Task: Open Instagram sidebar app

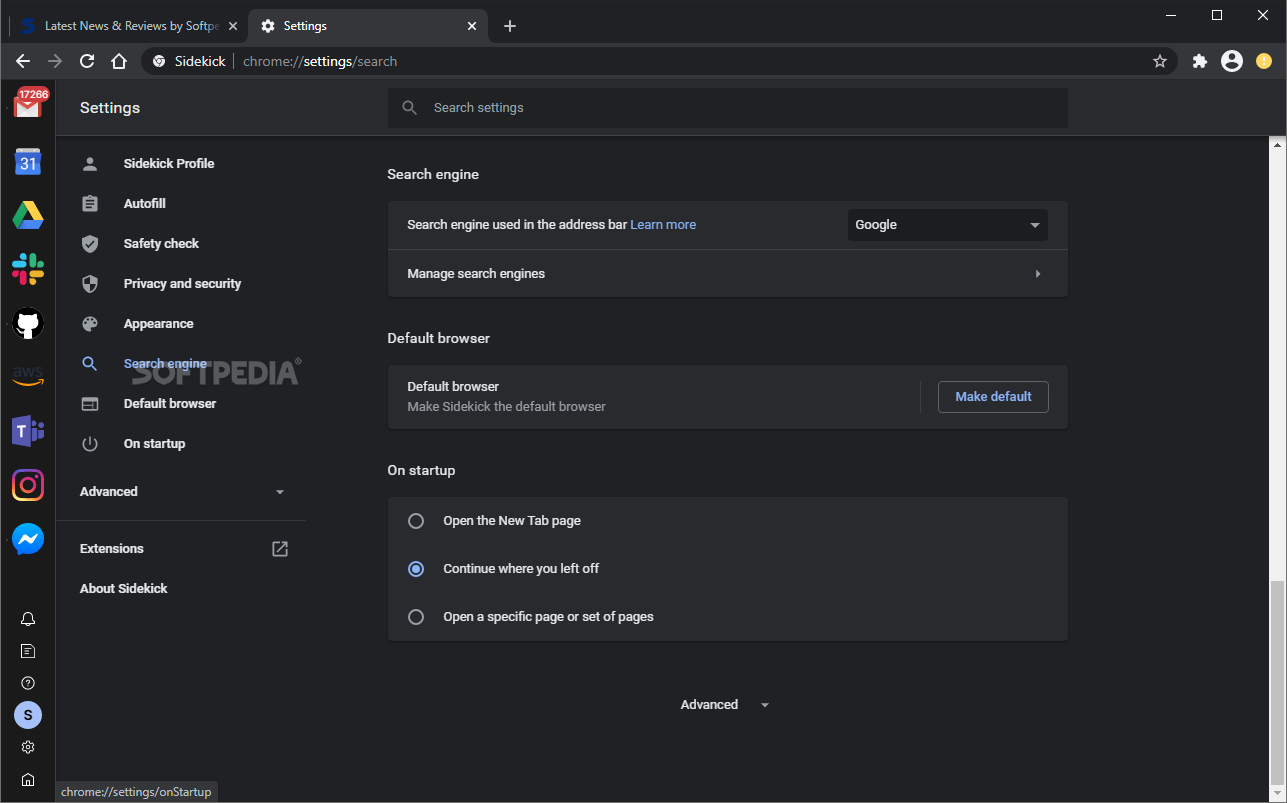Action: click(x=28, y=485)
